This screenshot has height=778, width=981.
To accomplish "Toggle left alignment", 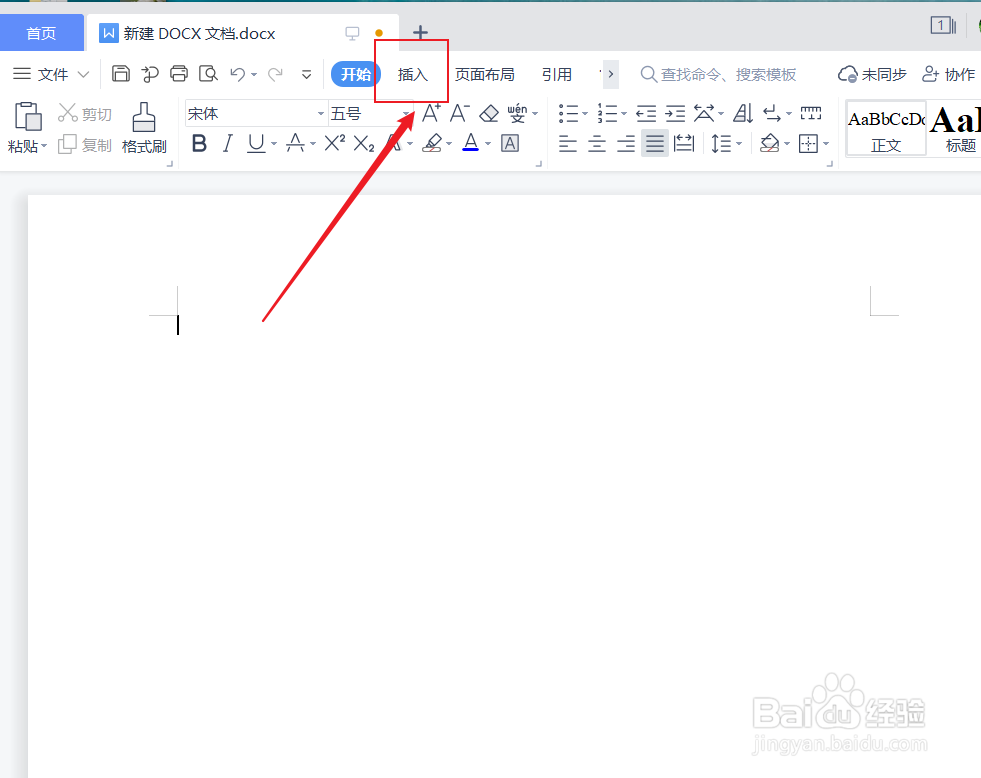I will pos(567,144).
